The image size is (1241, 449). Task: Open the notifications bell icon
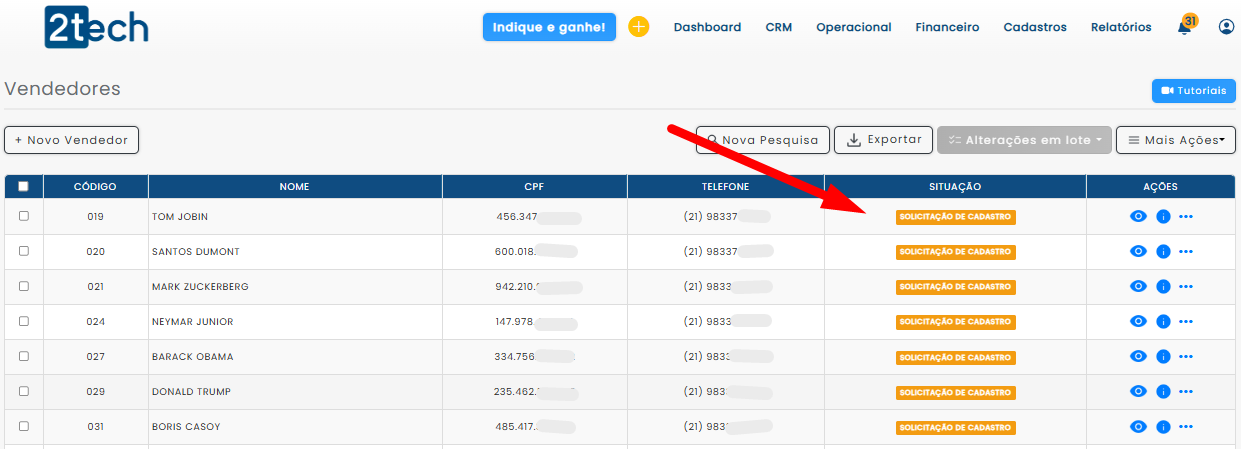pyautogui.click(x=1185, y=28)
